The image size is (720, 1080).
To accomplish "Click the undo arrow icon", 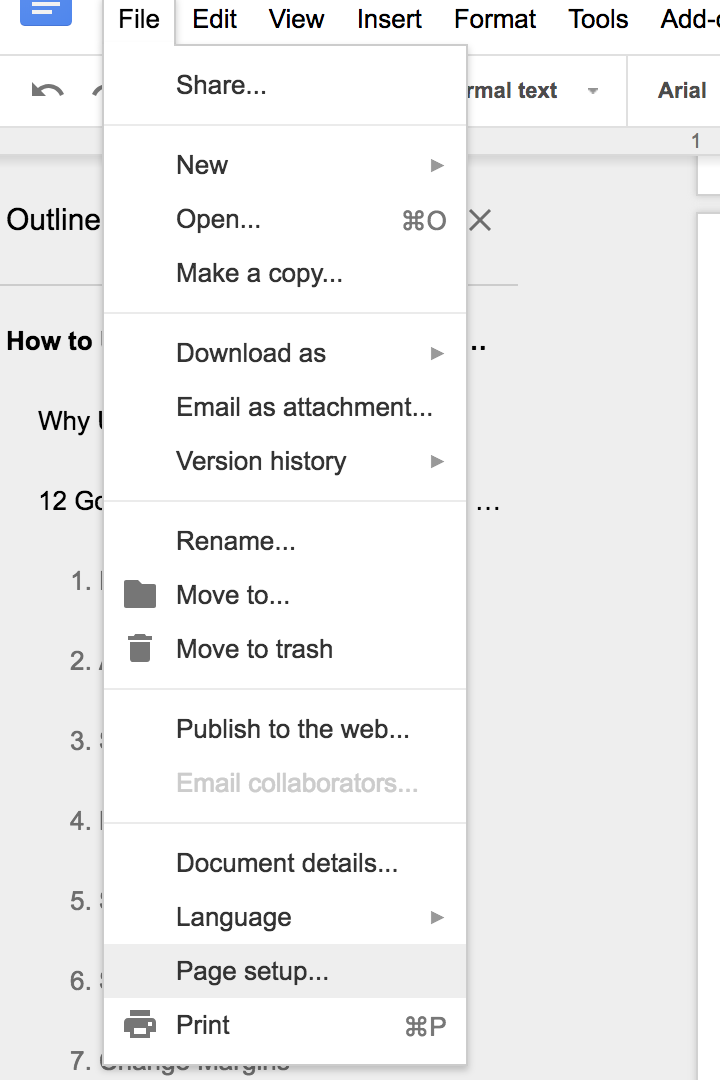I will [x=47, y=91].
